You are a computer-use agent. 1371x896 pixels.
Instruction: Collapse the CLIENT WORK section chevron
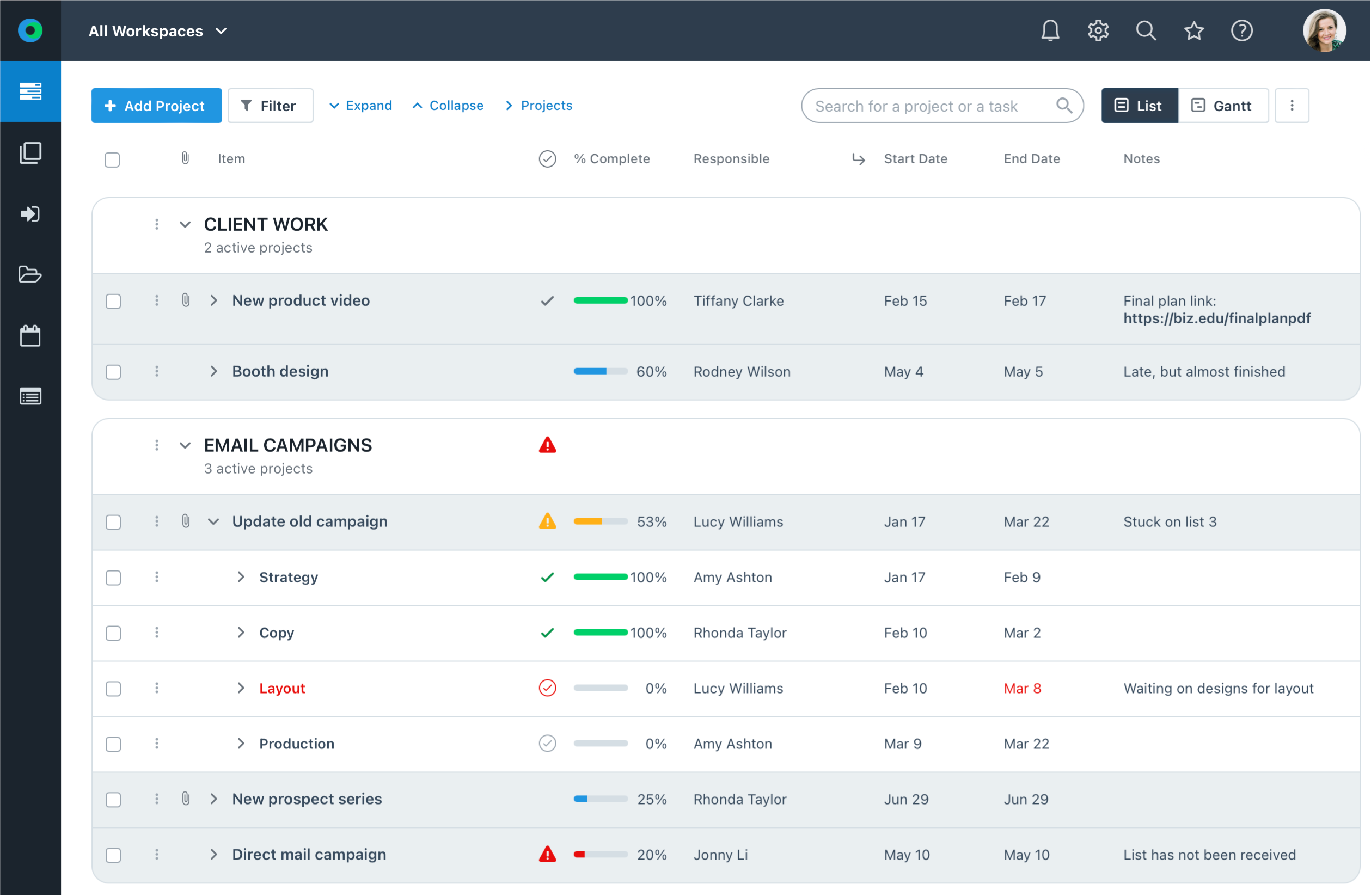pos(185,224)
